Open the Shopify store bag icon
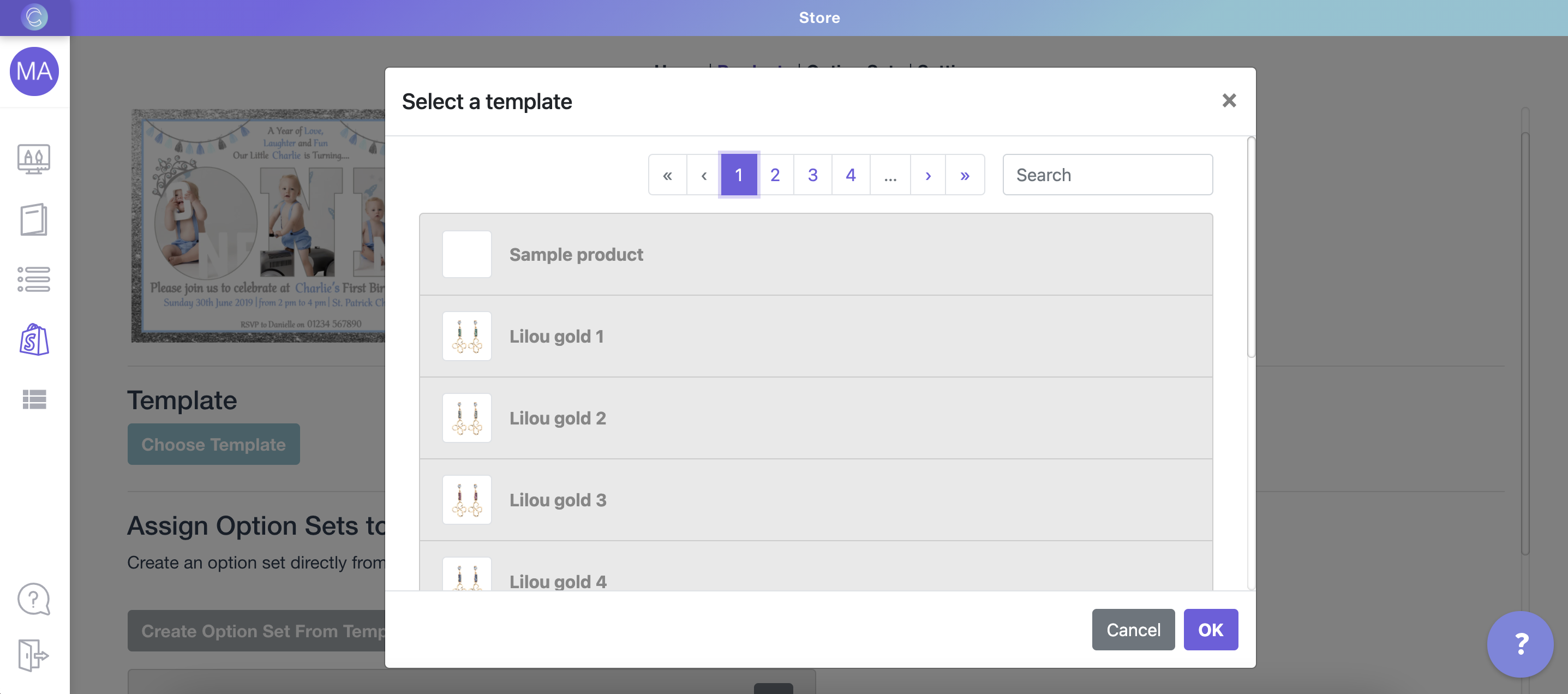The width and height of the screenshot is (1568, 694). point(34,339)
